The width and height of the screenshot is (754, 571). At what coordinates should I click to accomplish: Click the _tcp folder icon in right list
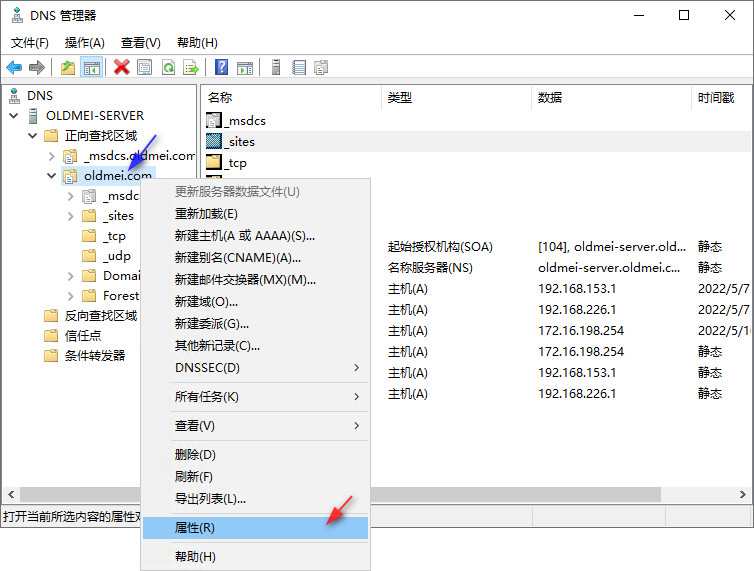click(x=214, y=162)
